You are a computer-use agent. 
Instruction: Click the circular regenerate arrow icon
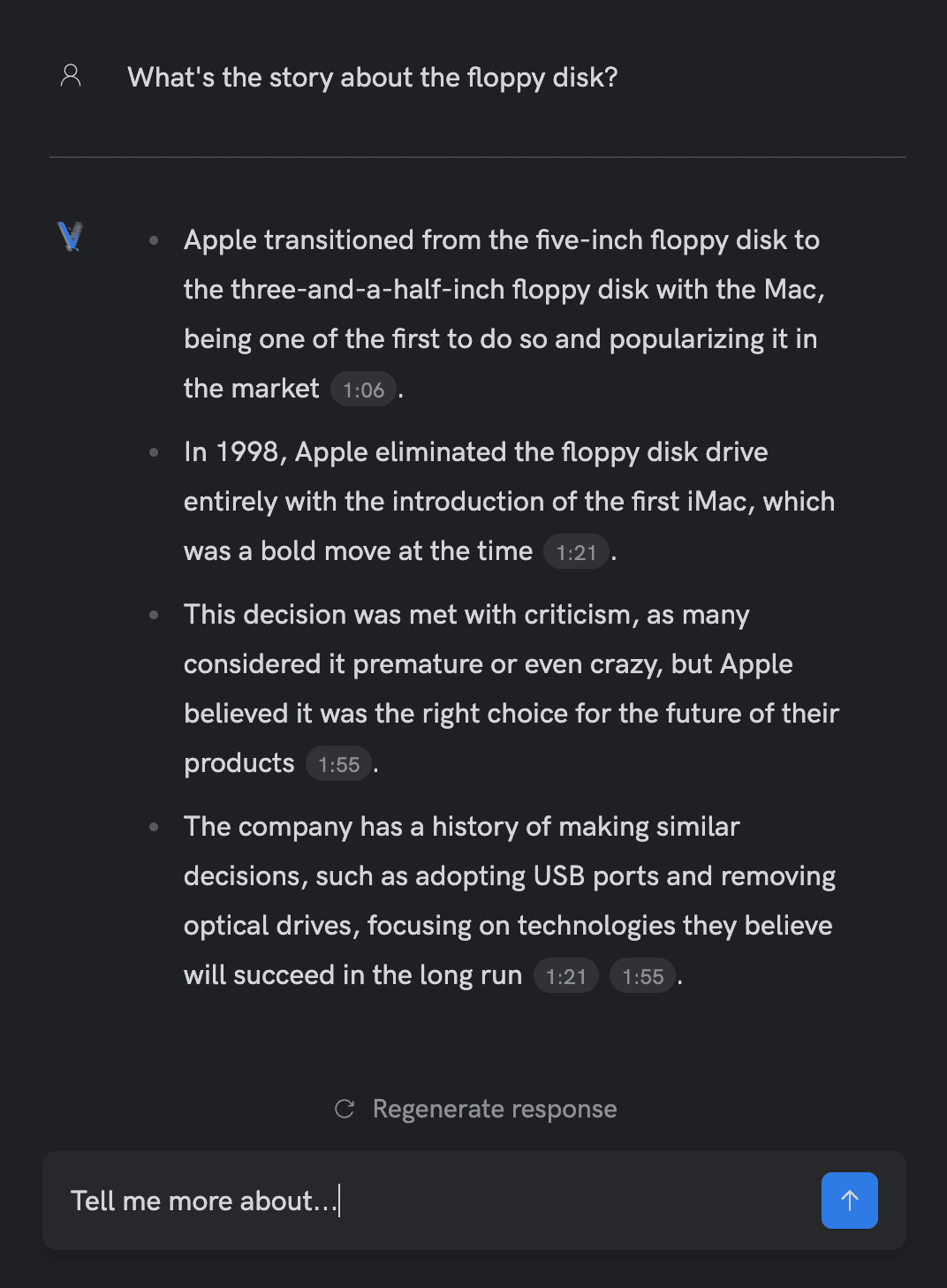[x=345, y=1109]
